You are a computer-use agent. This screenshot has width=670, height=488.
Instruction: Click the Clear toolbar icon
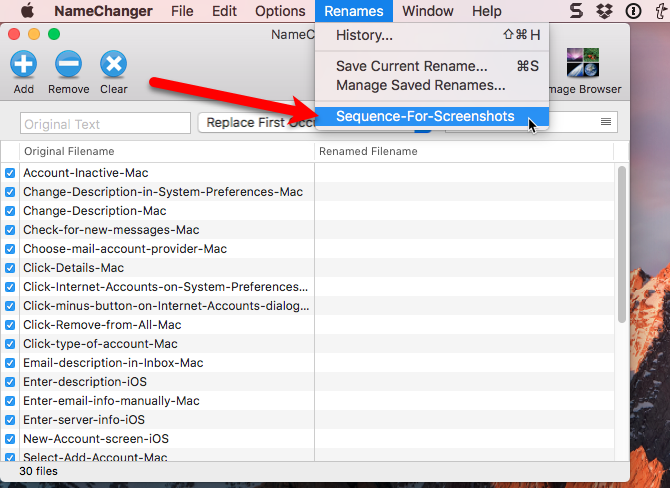[113, 66]
